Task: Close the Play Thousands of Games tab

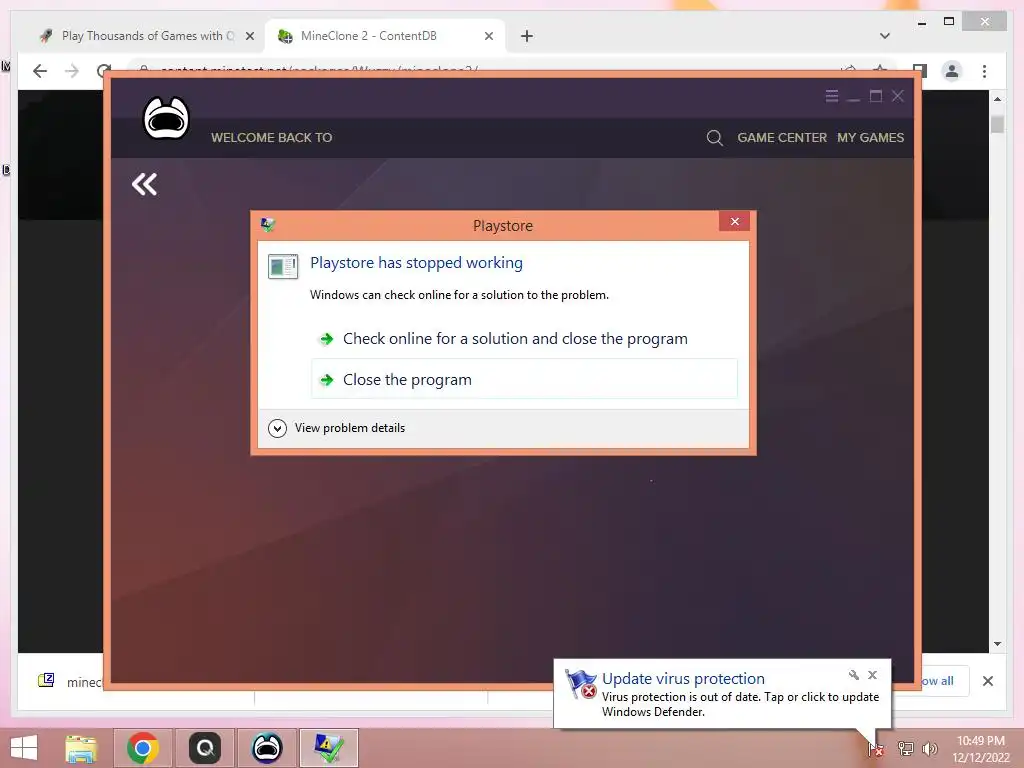Action: [249, 37]
